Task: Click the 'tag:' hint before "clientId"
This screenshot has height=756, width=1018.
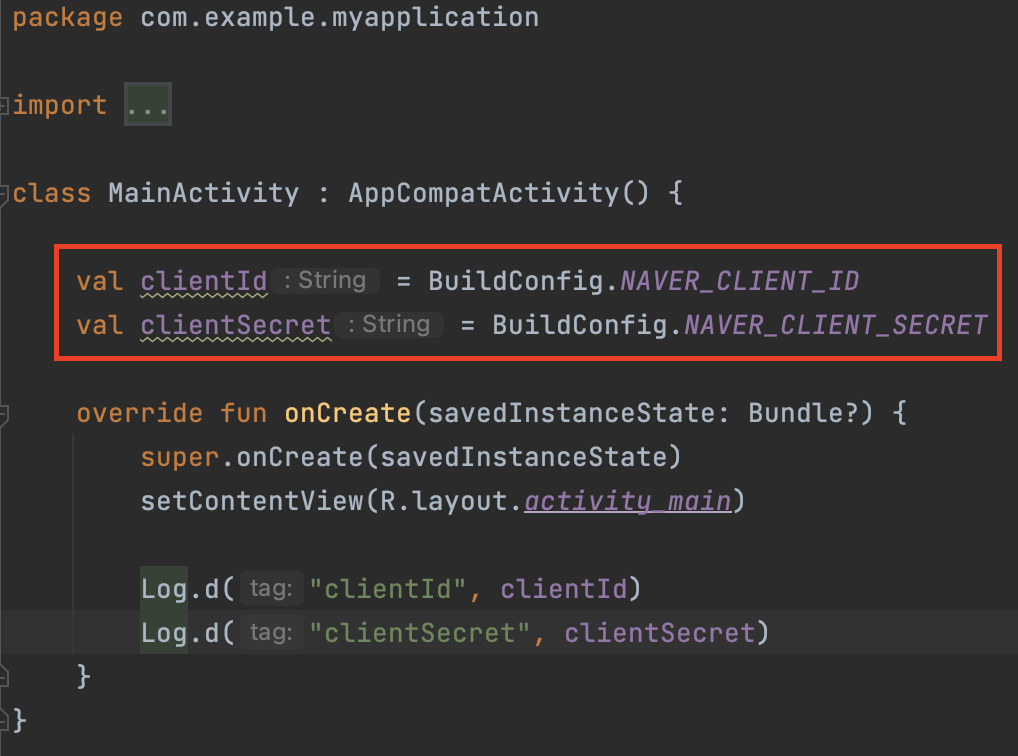Action: 271,588
